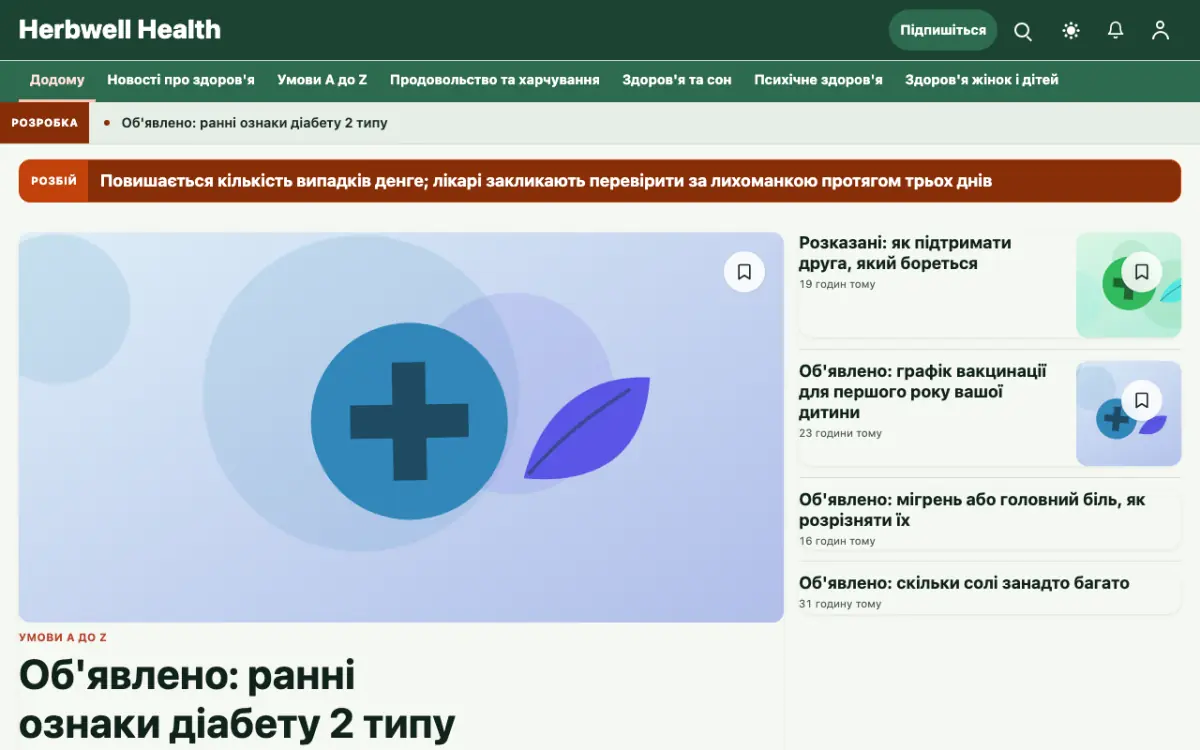
Task: Open main diabetes article hero image
Action: 401,428
